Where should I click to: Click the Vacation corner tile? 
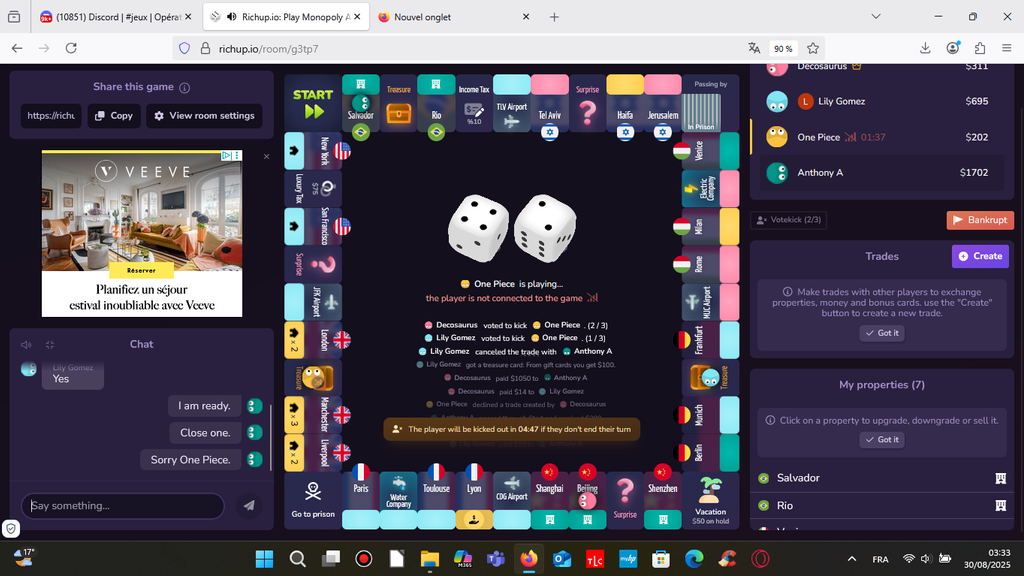click(x=711, y=500)
